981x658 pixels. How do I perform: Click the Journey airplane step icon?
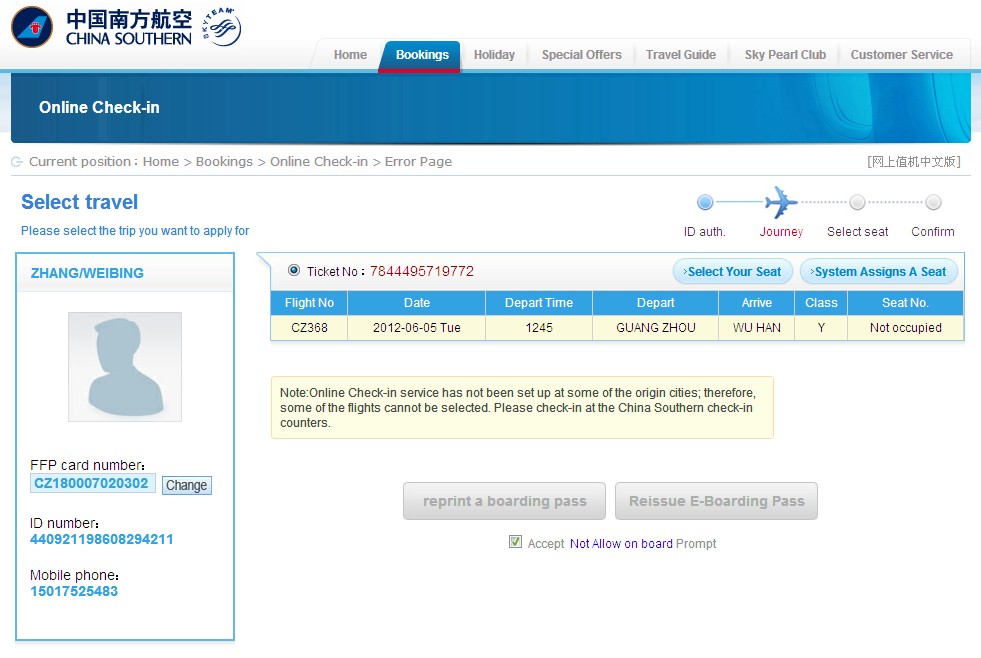tap(781, 203)
